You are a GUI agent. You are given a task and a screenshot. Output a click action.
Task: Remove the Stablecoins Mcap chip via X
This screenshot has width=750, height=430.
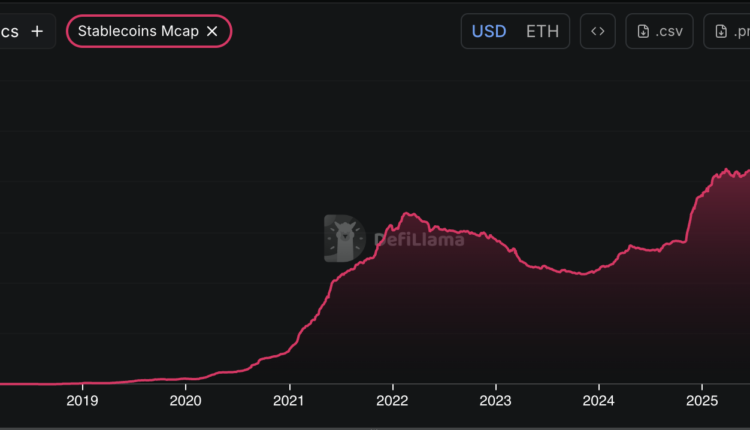pyautogui.click(x=212, y=31)
